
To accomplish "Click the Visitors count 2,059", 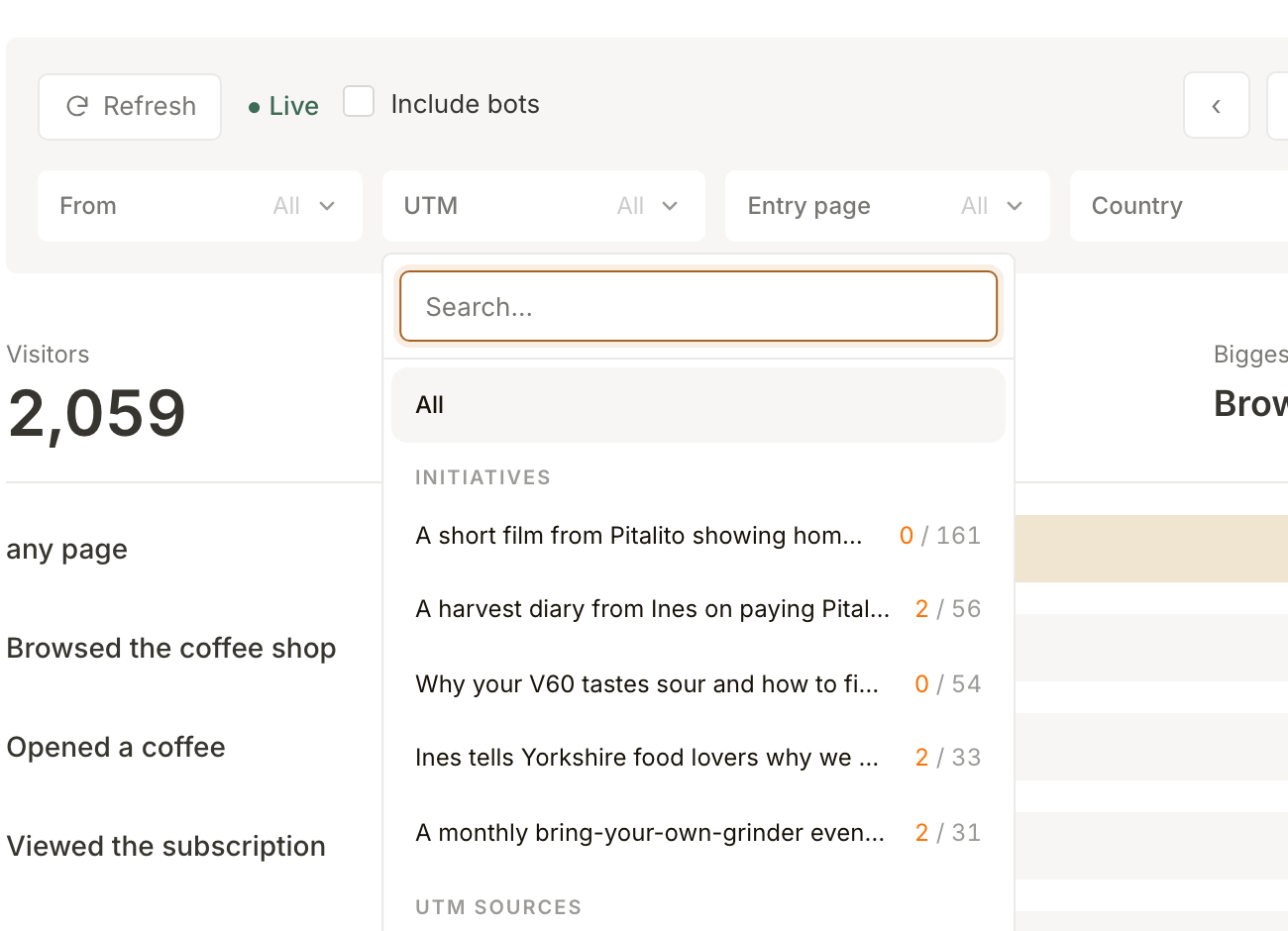I will 97,413.
